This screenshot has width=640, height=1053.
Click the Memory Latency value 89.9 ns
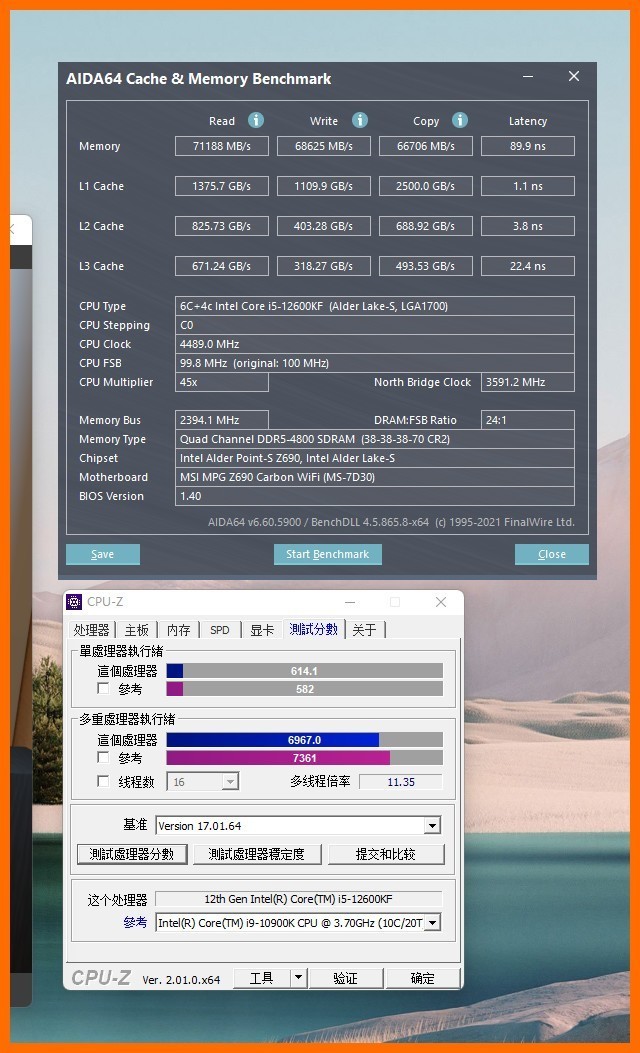[528, 146]
